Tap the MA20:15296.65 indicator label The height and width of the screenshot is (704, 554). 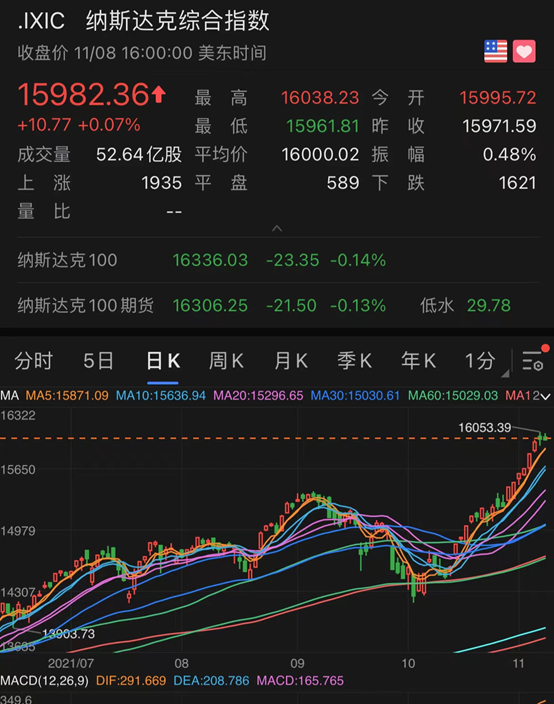(258, 396)
